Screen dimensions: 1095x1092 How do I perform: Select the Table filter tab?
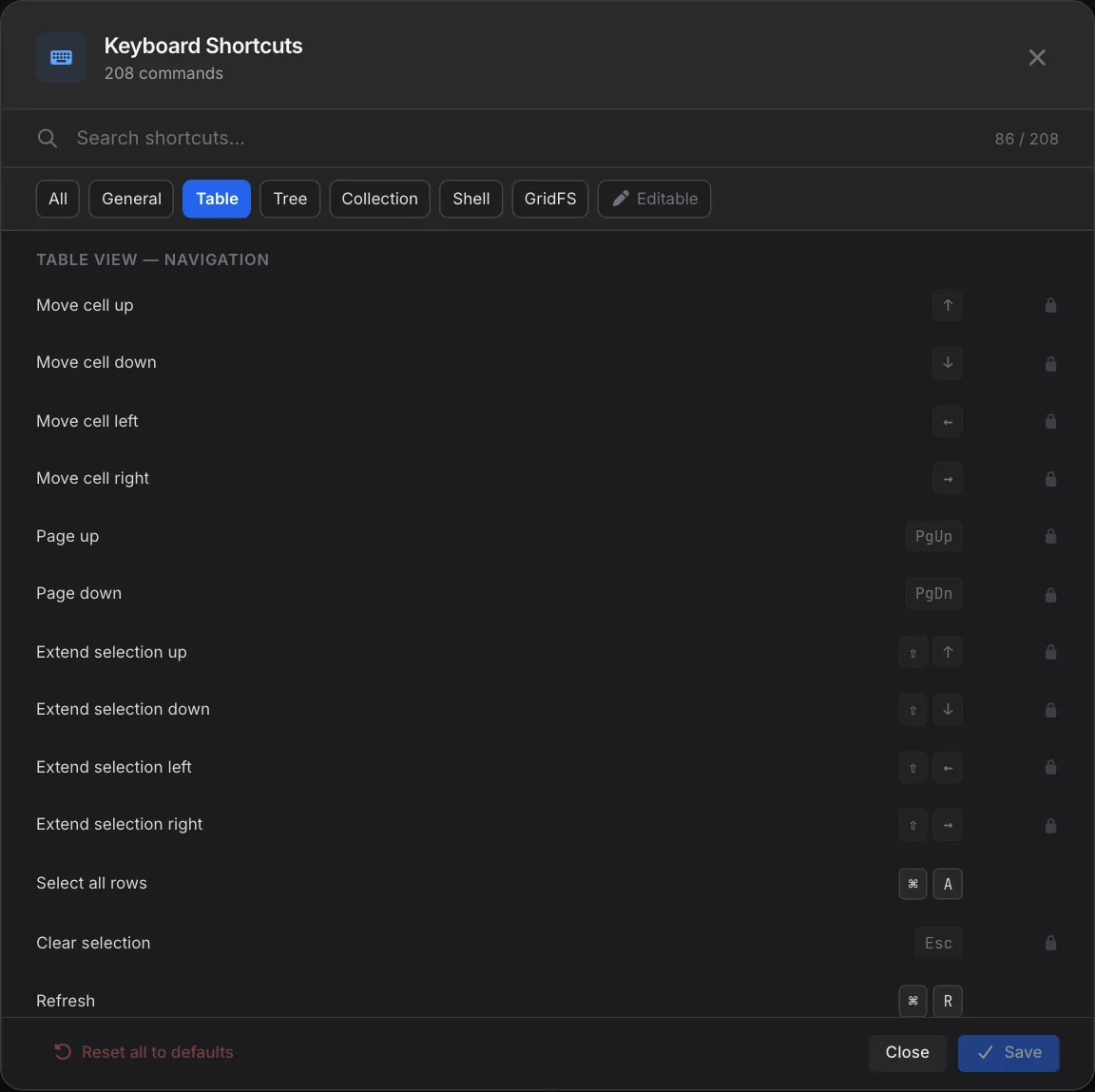tap(217, 199)
